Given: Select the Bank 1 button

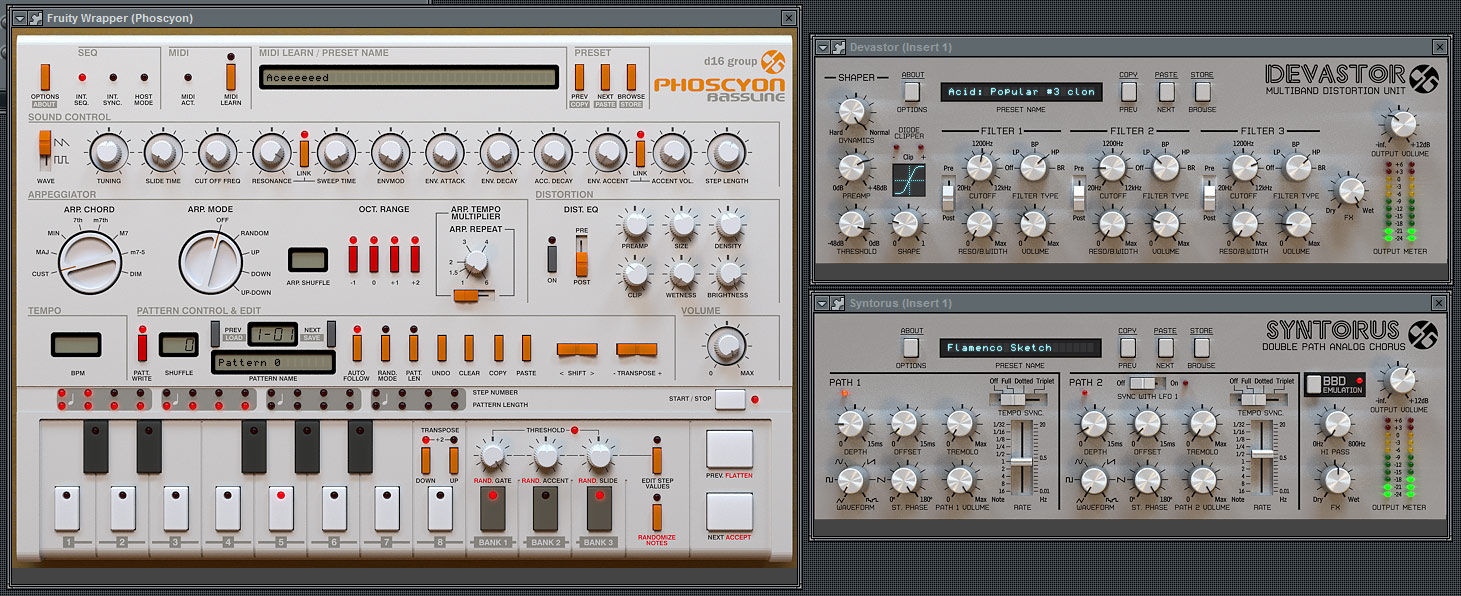Looking at the screenshot, I should point(491,508).
